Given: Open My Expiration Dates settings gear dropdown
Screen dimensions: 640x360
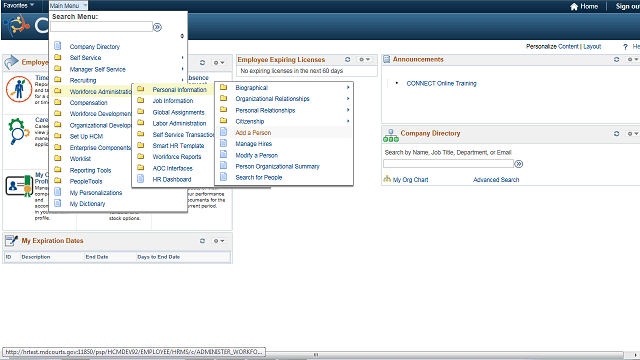Looking at the screenshot, I should pyautogui.click(x=219, y=241).
